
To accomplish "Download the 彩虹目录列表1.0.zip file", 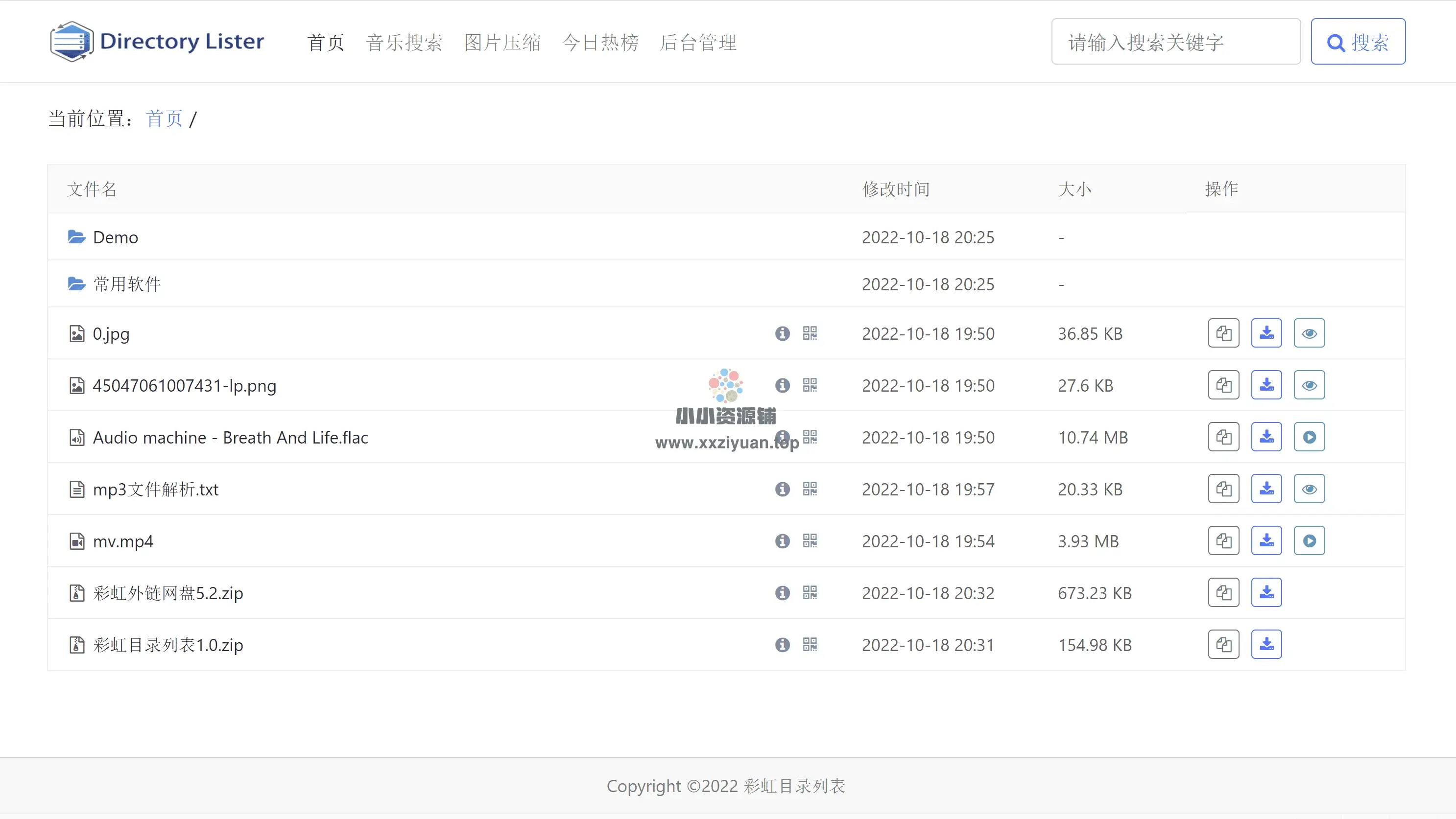I will tap(1266, 644).
